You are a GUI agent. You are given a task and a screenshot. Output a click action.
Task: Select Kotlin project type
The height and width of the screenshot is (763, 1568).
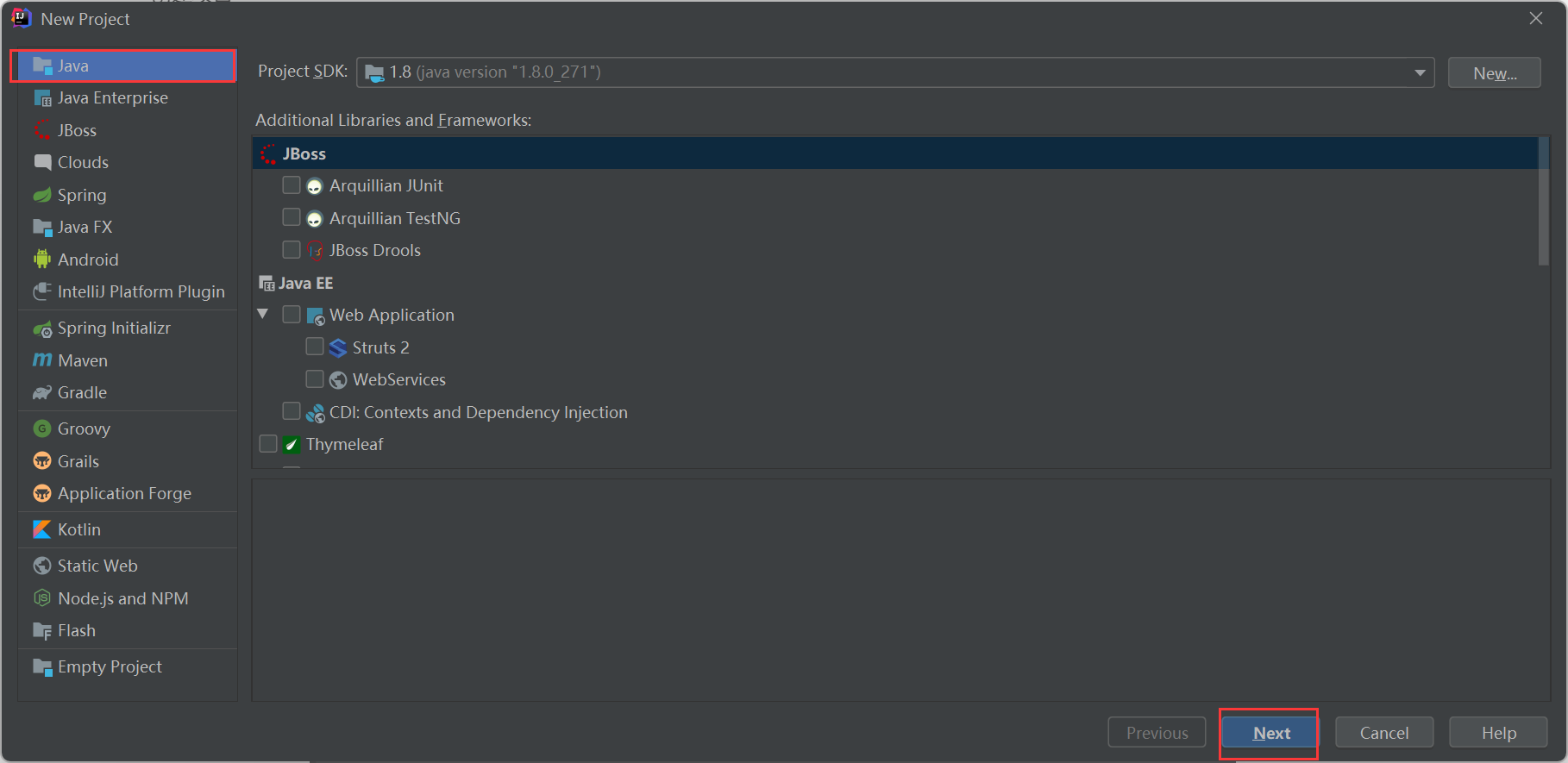tap(128, 529)
